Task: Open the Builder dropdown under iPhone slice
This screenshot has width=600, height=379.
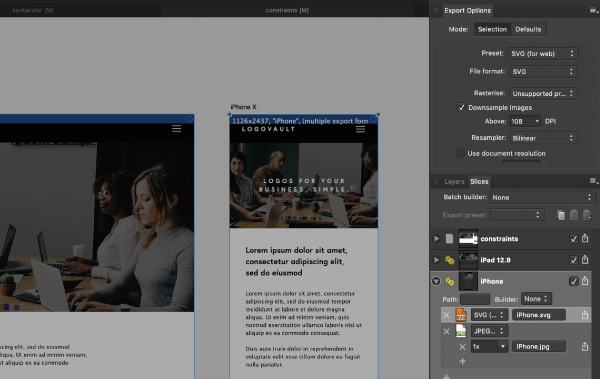Action: point(536,299)
